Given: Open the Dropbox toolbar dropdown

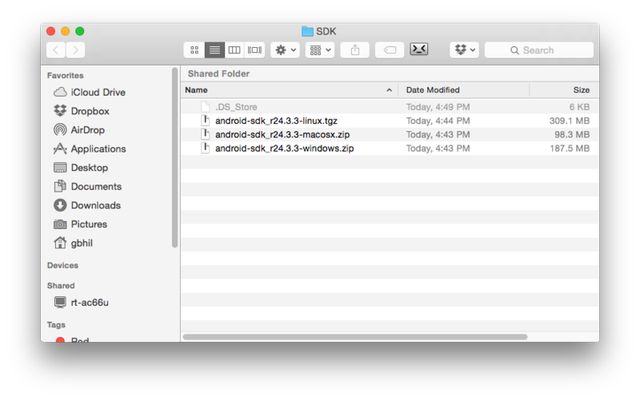Looking at the screenshot, I should coord(464,50).
